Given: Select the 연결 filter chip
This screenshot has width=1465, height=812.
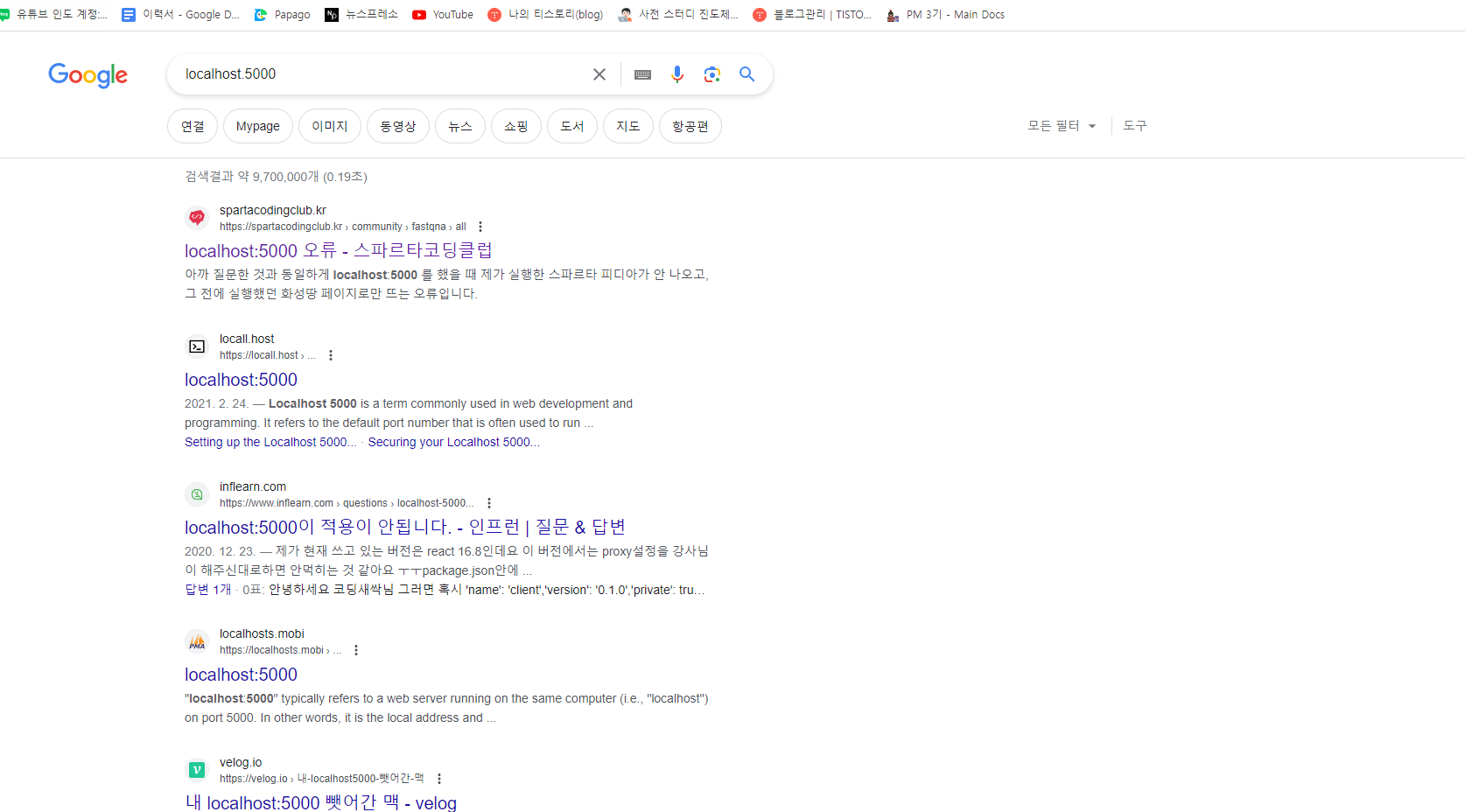Looking at the screenshot, I should [193, 126].
